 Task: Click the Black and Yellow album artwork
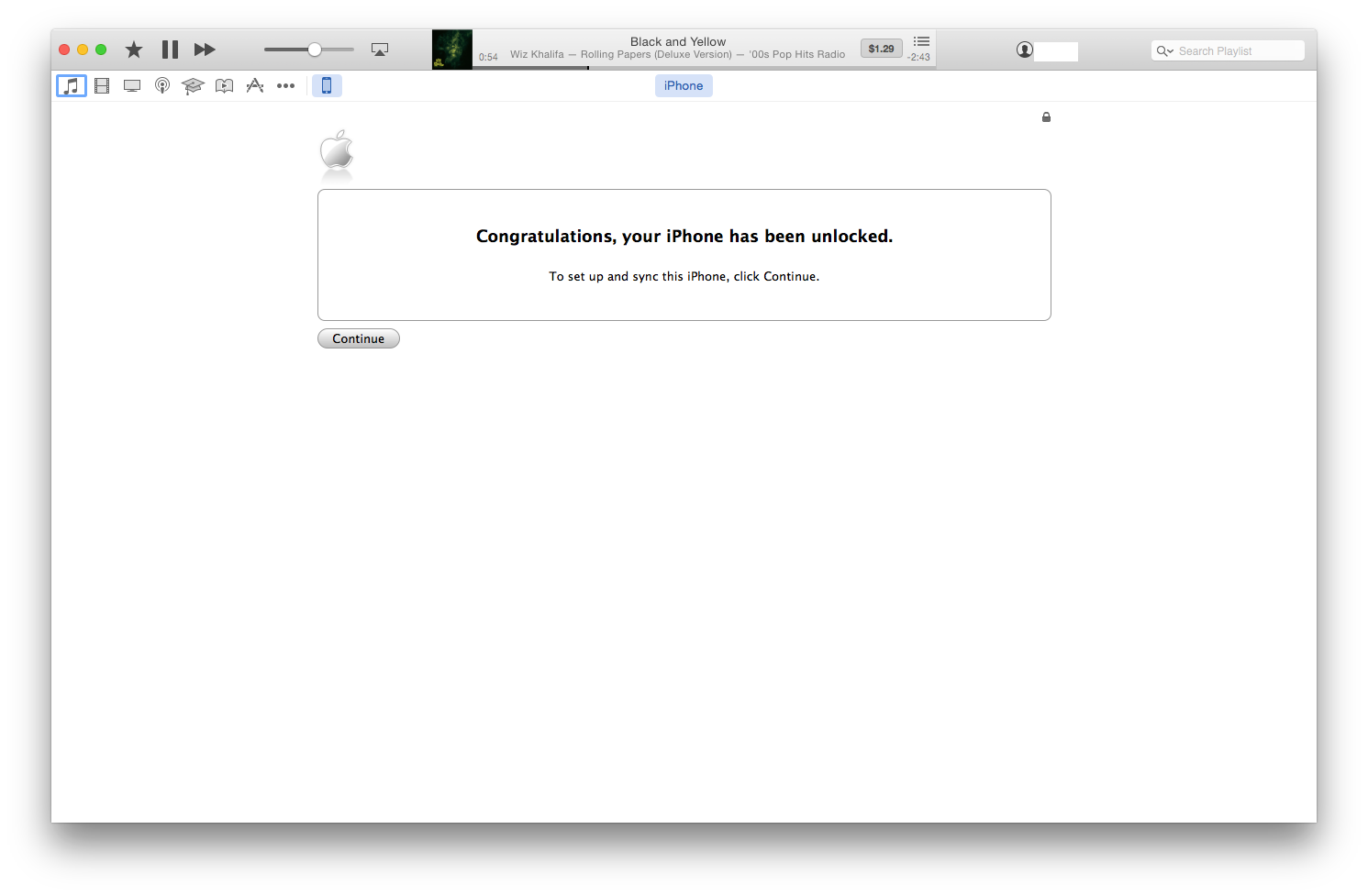[x=452, y=50]
